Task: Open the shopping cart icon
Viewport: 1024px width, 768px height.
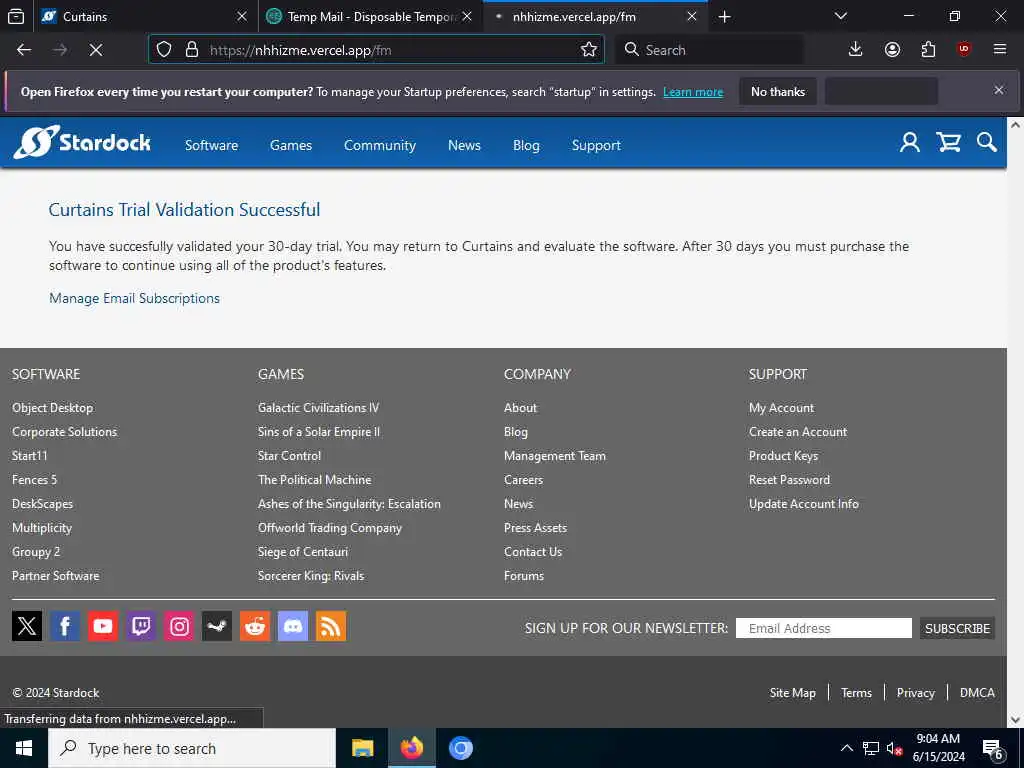Action: point(948,142)
